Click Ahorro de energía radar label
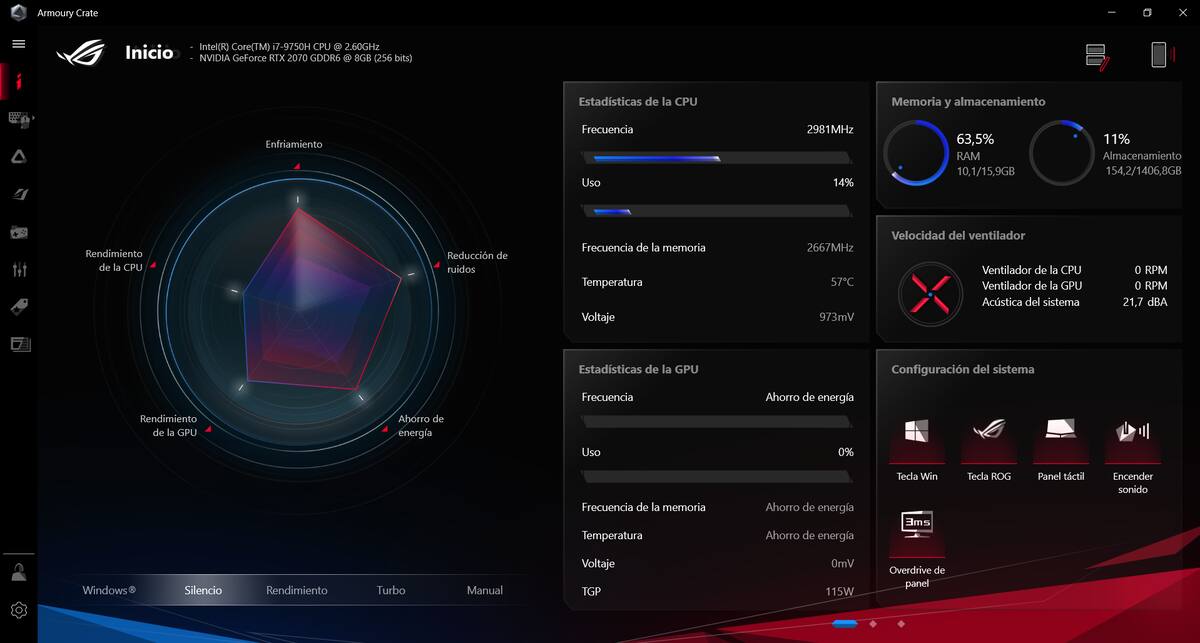The image size is (1200, 643). [421, 426]
